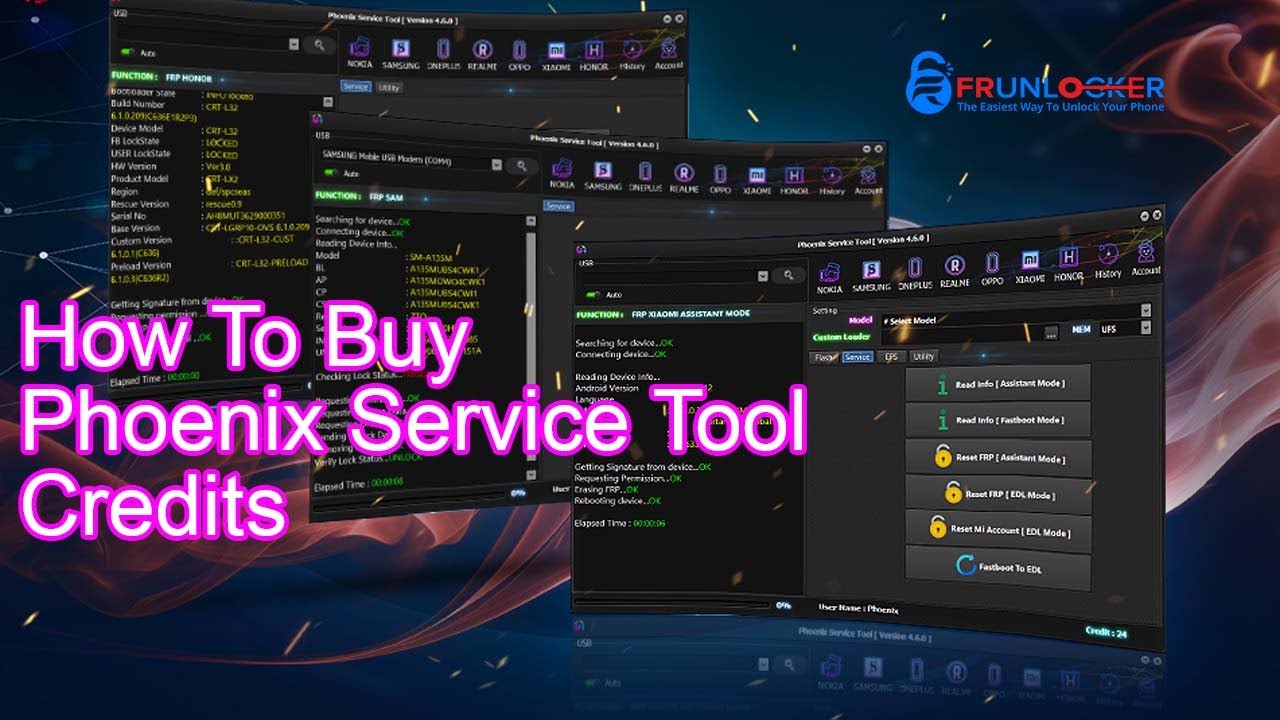Click the progress bar in the front window
This screenshot has height=720, width=1280.
[672, 605]
